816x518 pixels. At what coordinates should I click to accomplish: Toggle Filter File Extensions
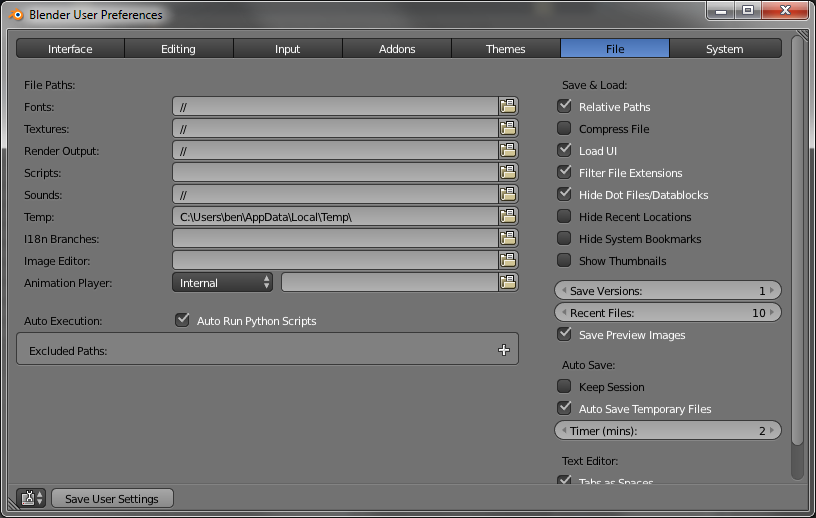pyautogui.click(x=564, y=172)
